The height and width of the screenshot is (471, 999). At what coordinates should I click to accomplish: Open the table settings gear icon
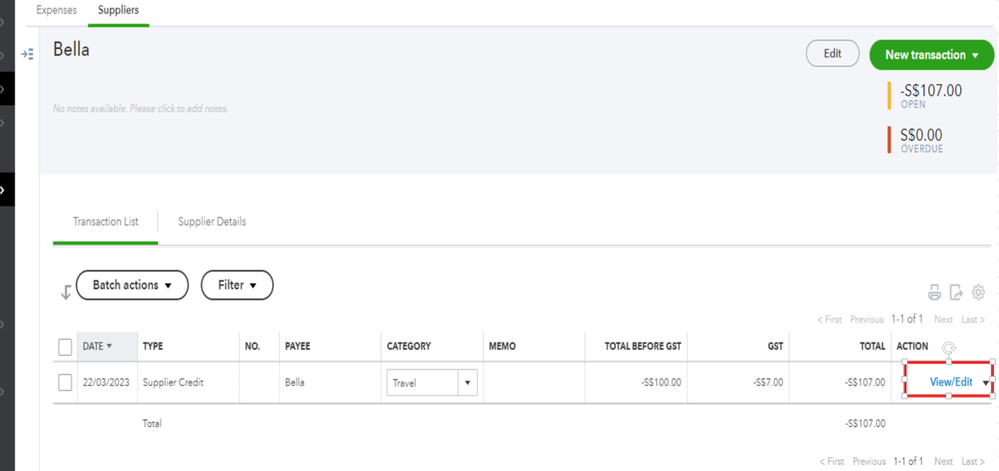[x=978, y=292]
